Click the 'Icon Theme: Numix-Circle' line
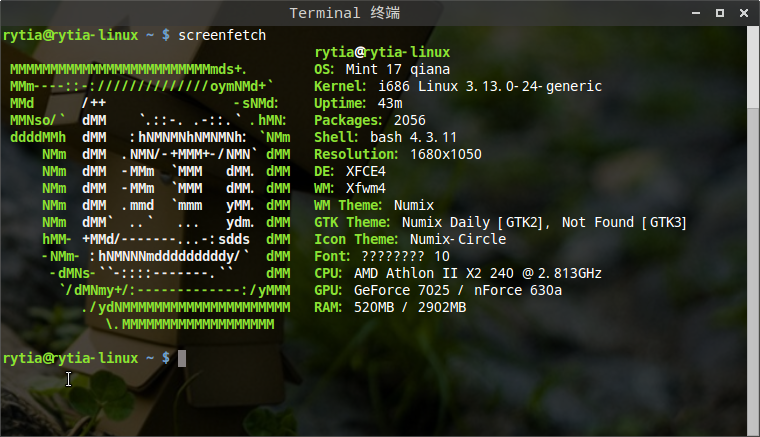Image resolution: width=760 pixels, height=437 pixels. click(x=410, y=239)
